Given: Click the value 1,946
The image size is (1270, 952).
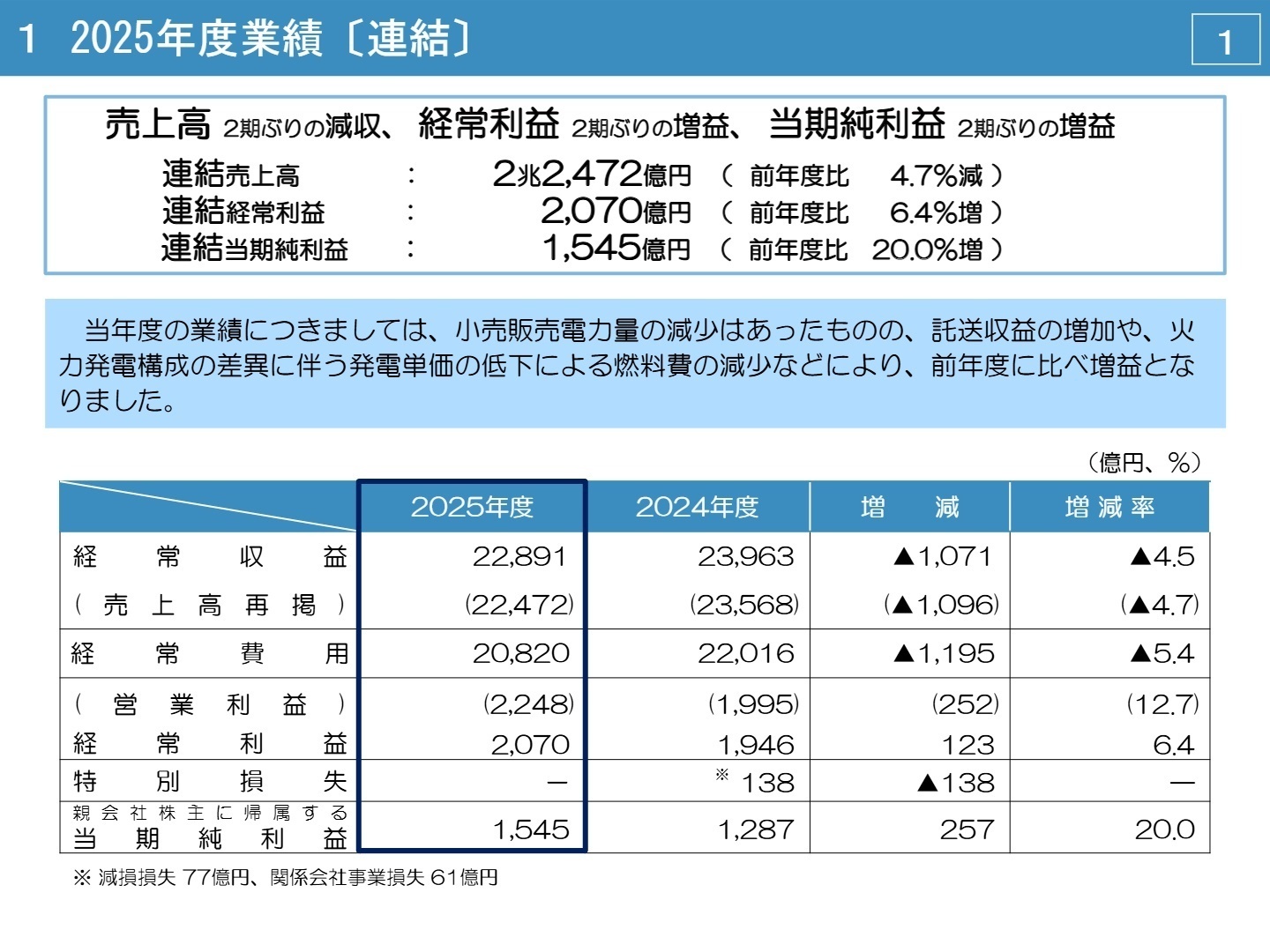Looking at the screenshot, I should [x=756, y=745].
